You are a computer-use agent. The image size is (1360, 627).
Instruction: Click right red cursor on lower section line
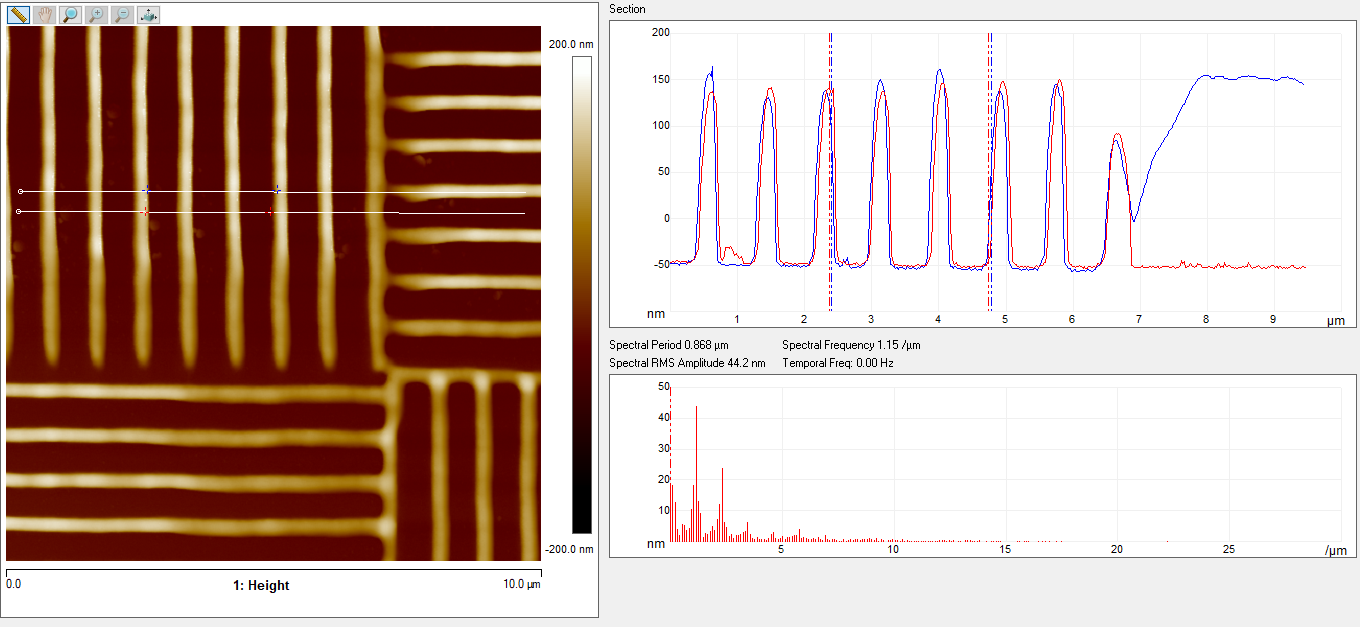270,212
